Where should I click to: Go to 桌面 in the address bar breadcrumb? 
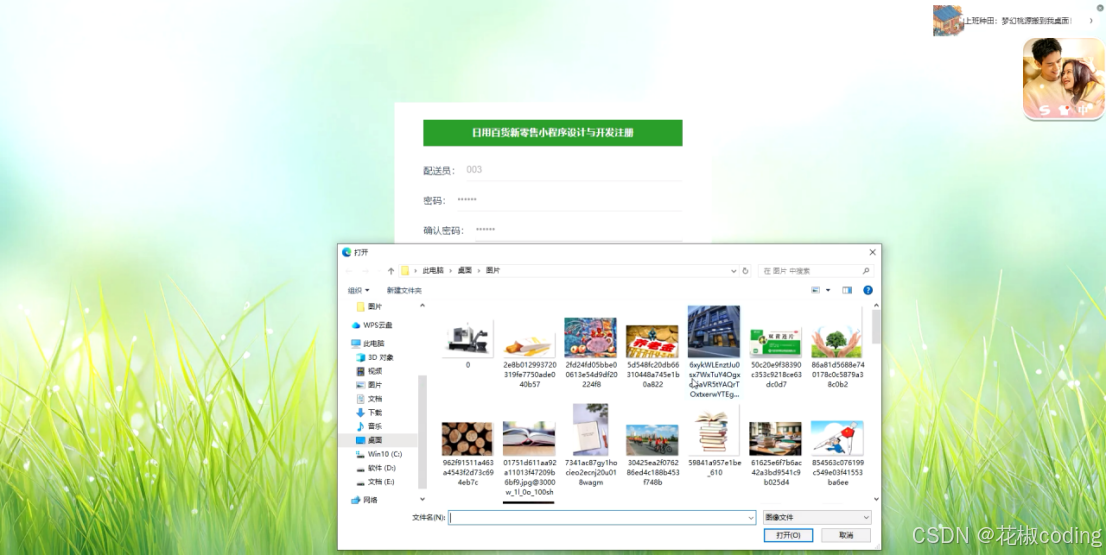click(465, 271)
